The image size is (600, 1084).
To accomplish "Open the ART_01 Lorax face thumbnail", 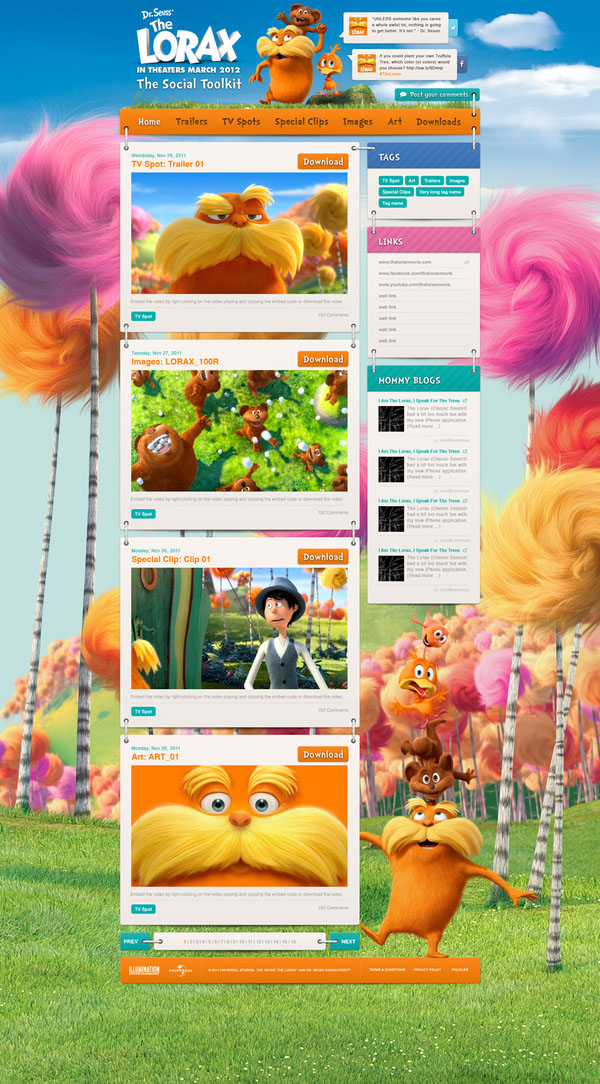I will [x=239, y=825].
